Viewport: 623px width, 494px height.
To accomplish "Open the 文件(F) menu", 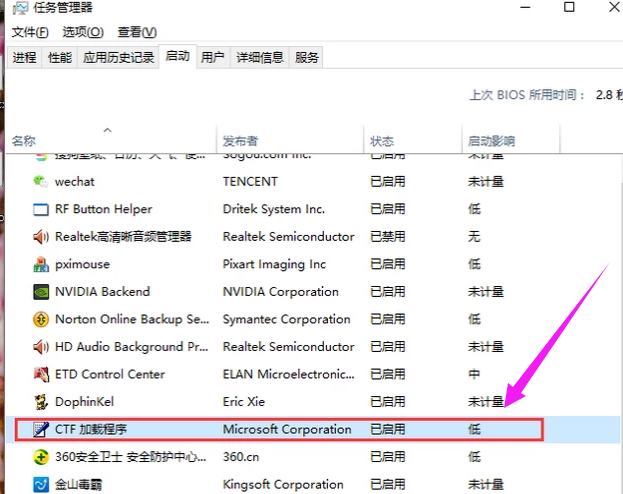I will click(x=30, y=32).
